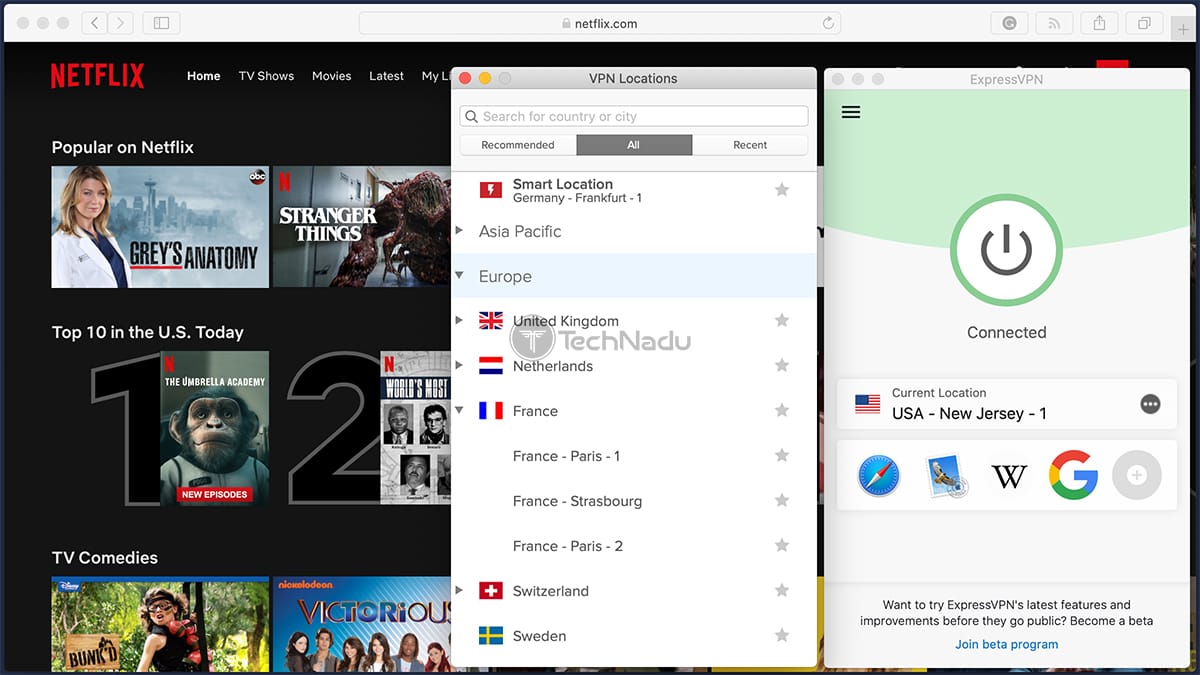Click the Switzerland flag
Screen dimensions: 1200x675
point(491,591)
